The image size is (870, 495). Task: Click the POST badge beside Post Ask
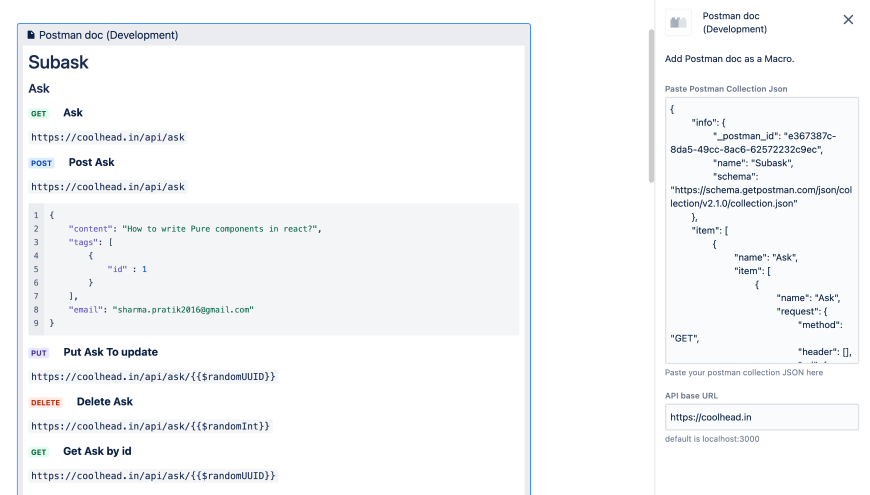(41, 163)
